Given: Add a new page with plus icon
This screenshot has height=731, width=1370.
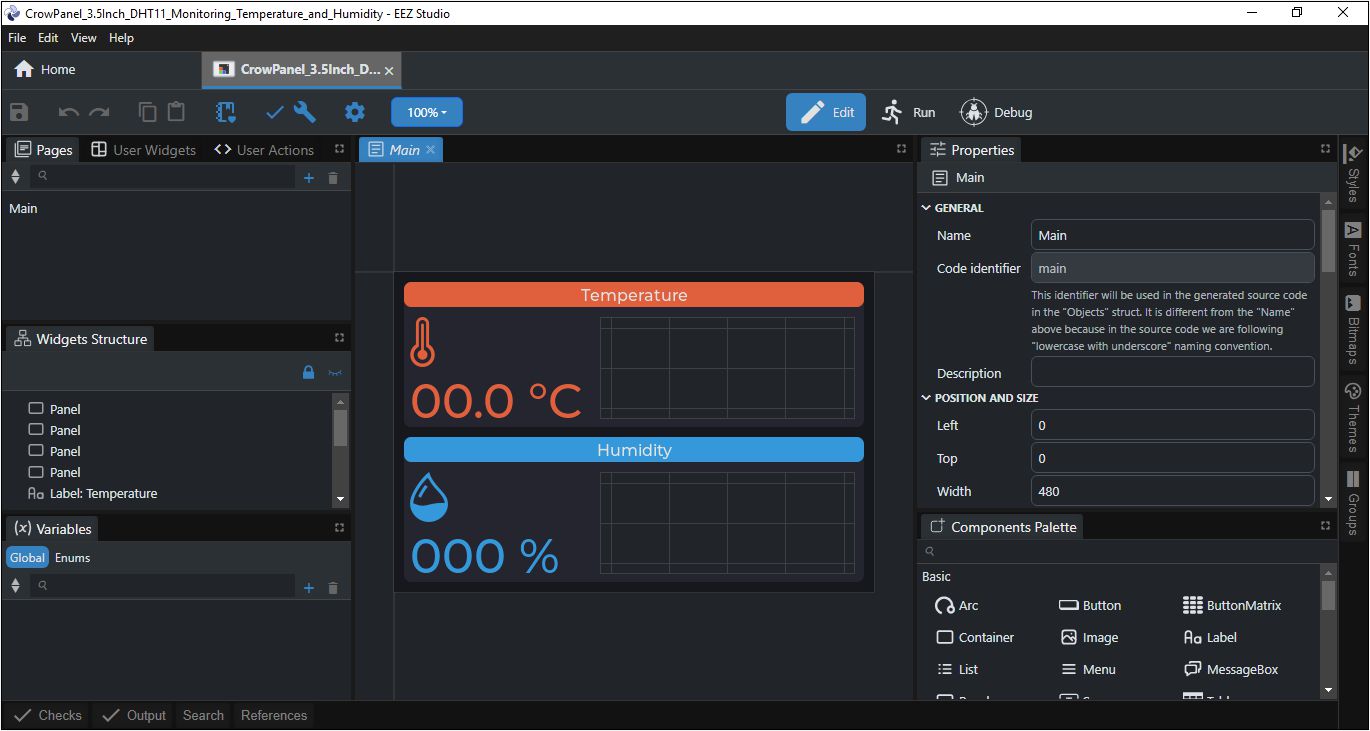Looking at the screenshot, I should [309, 178].
